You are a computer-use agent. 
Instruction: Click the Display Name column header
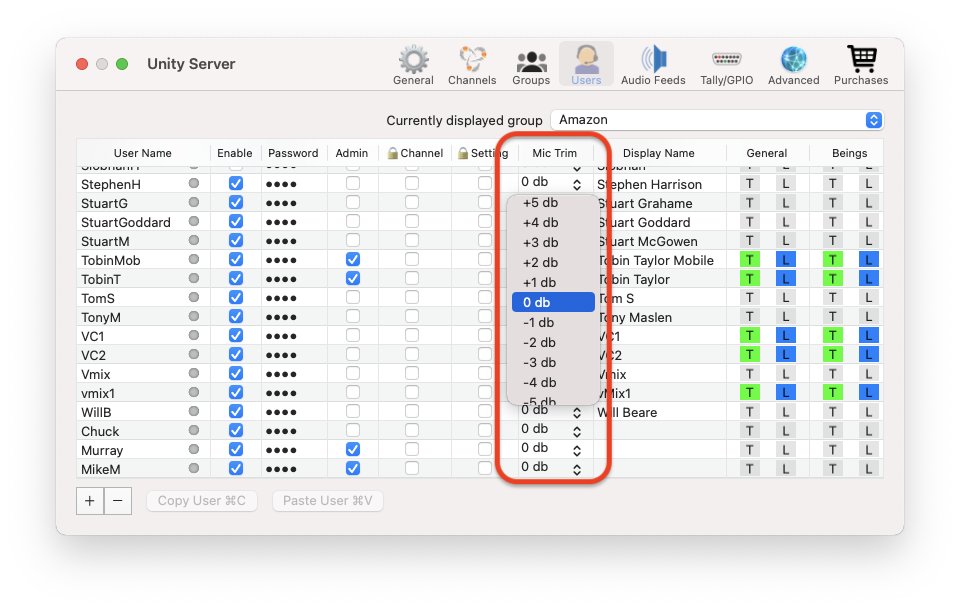click(659, 153)
